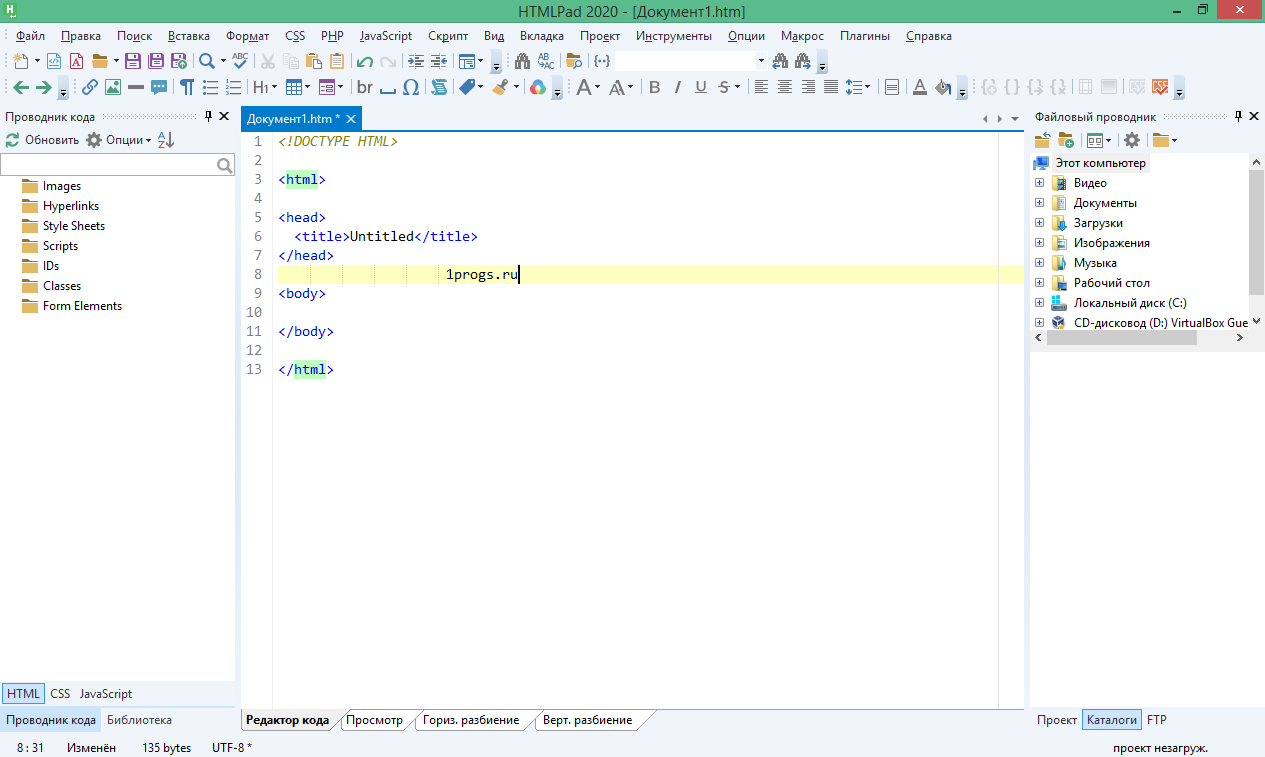Image resolution: width=1265 pixels, height=757 pixels.
Task: Insert a horizontal rule with the line icon
Action: point(136,87)
